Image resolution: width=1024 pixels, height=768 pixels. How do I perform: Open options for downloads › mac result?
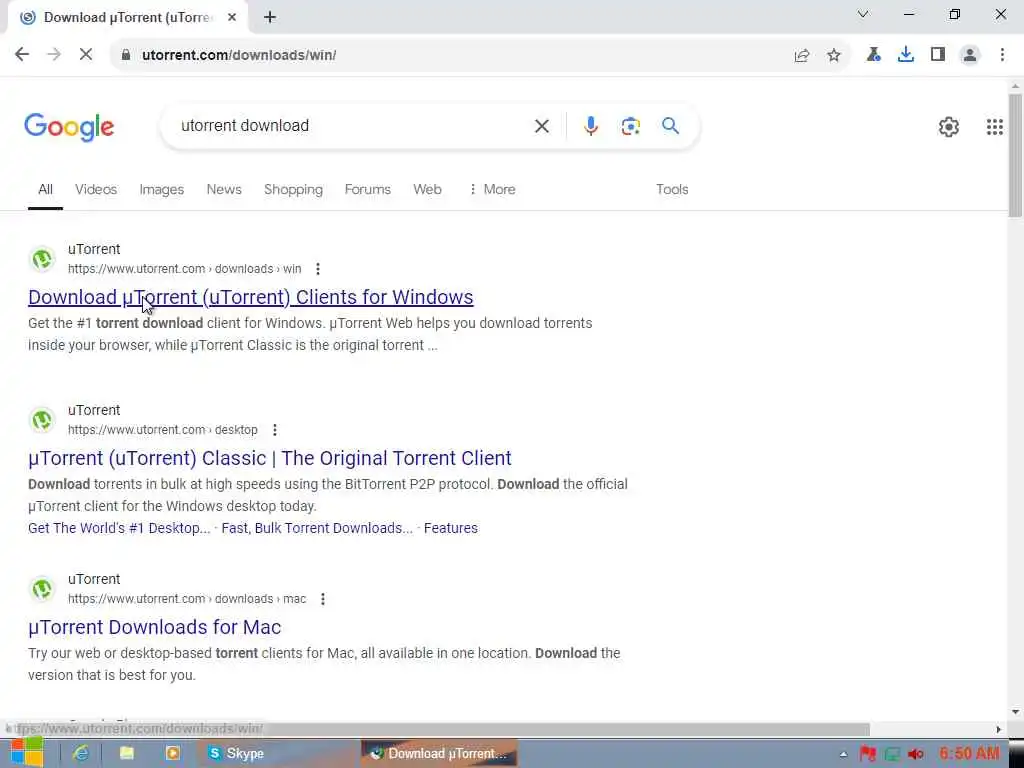pyautogui.click(x=323, y=599)
